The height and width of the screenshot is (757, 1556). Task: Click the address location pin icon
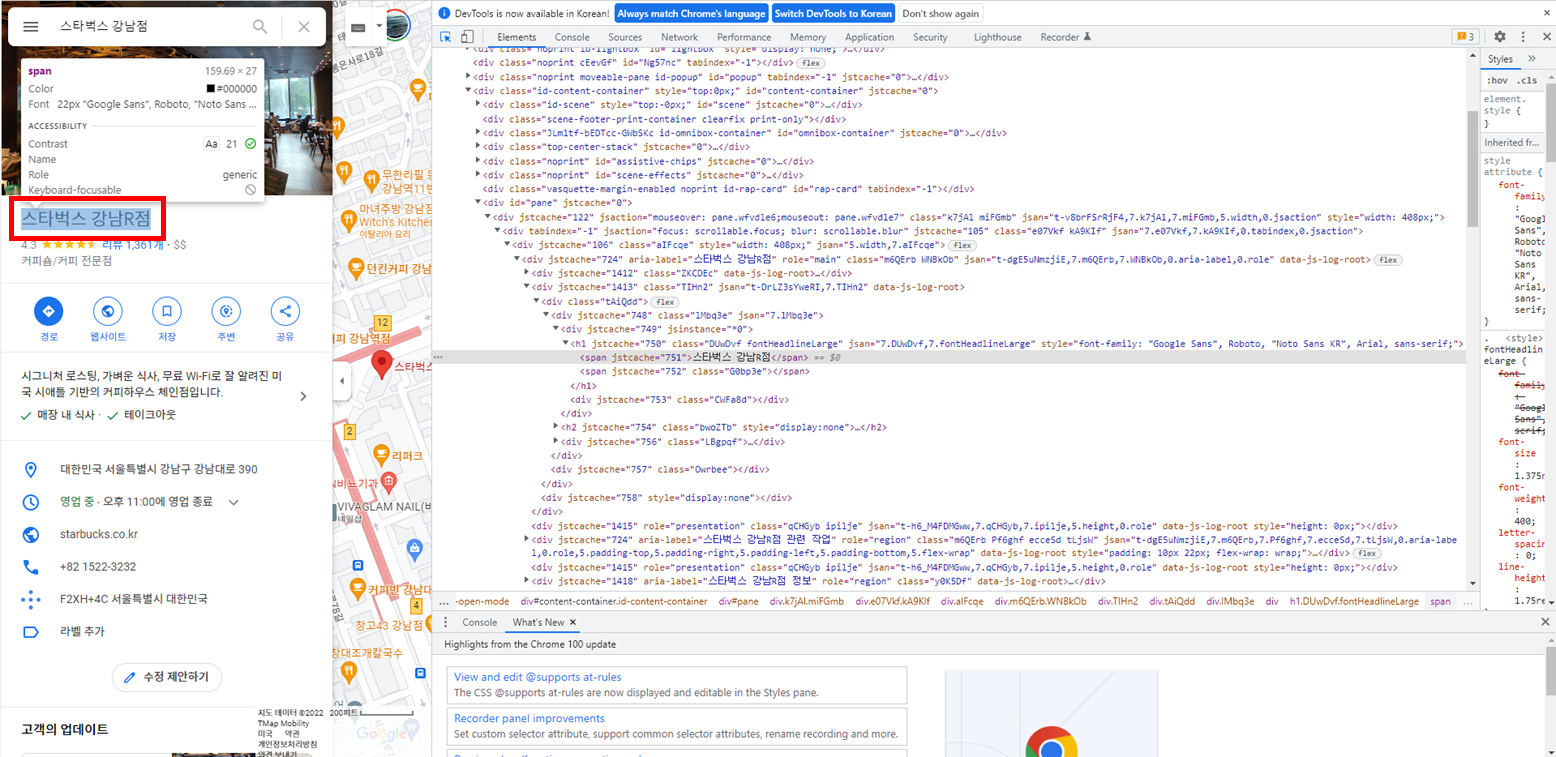[x=31, y=470]
